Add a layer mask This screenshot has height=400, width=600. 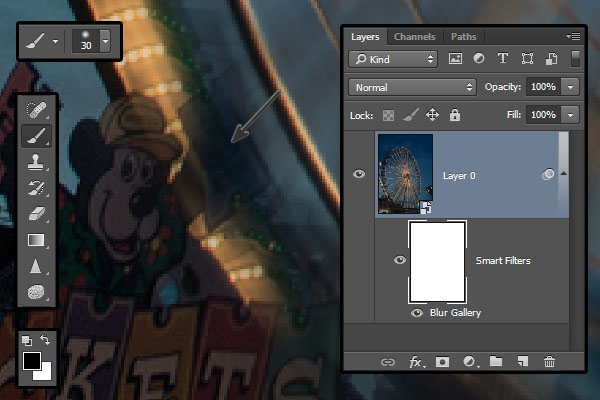[x=442, y=362]
